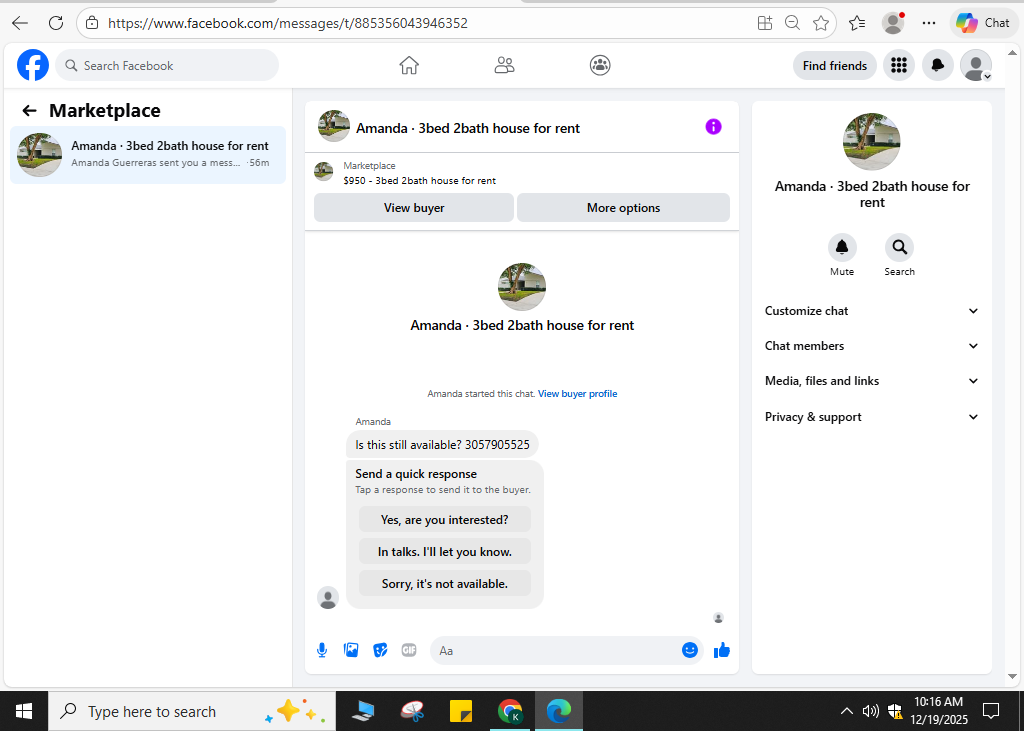Click the message "Is this still available? 3057905525"
This screenshot has height=731, width=1024.
tap(442, 445)
